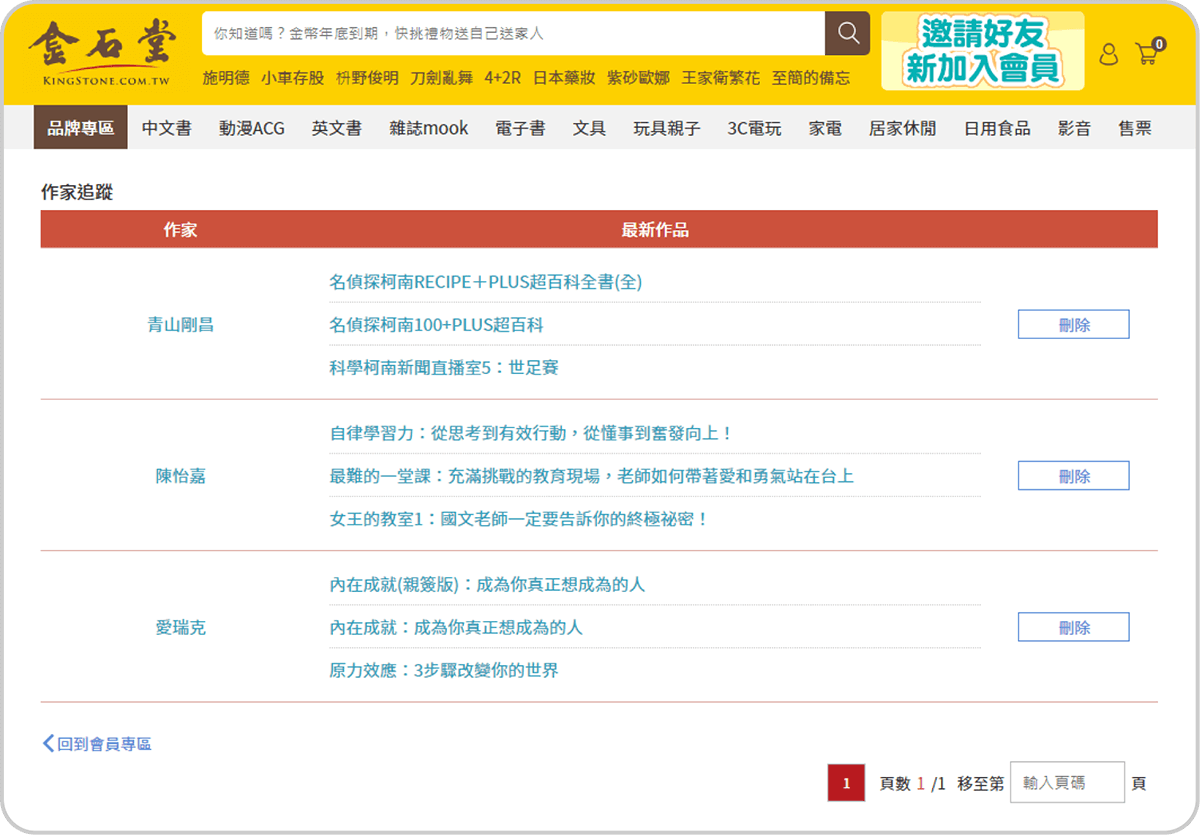
Task: Open the shopping cart icon
Action: click(x=1147, y=54)
